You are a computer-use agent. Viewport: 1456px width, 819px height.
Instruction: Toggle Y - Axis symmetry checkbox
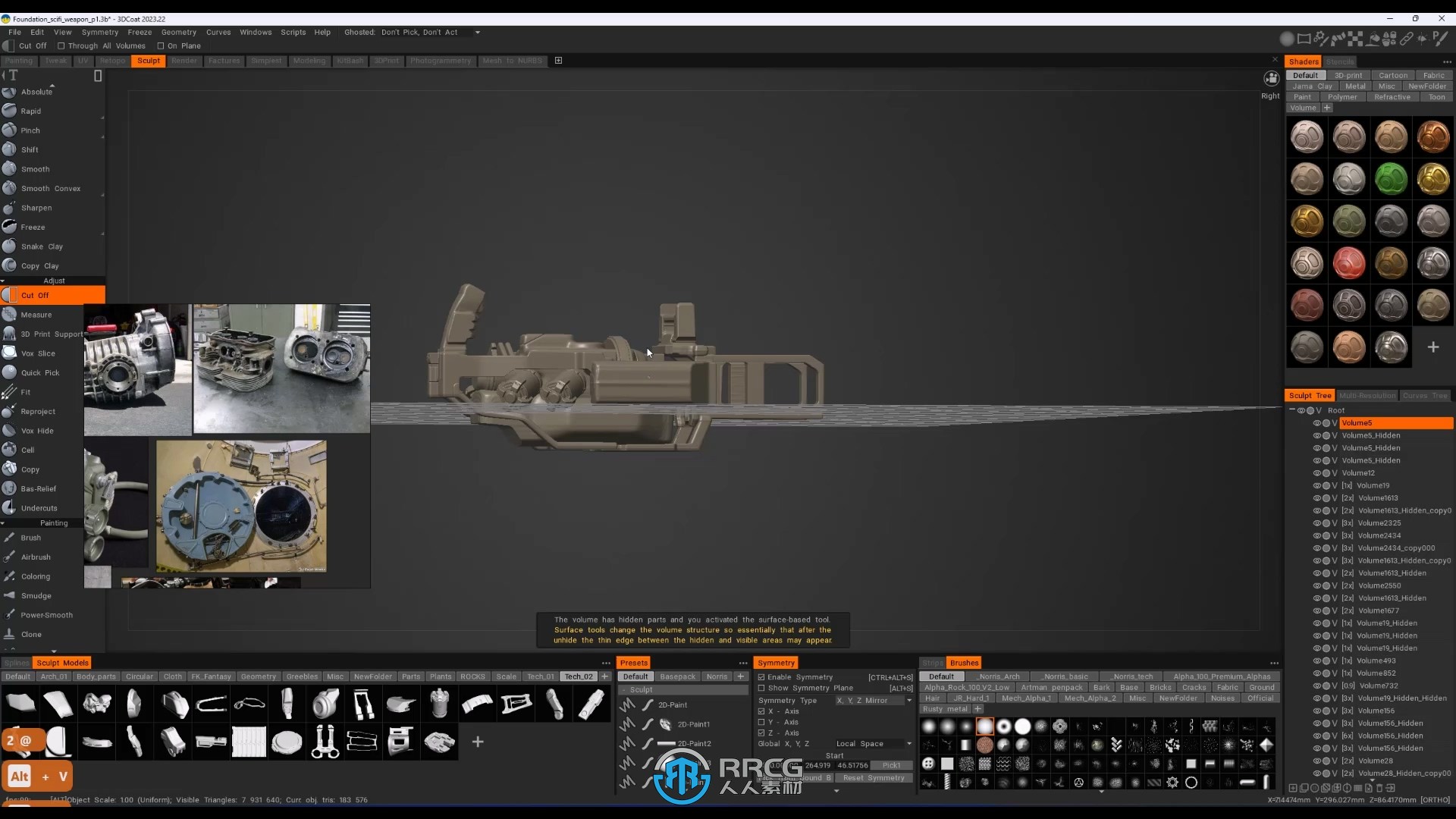[761, 723]
